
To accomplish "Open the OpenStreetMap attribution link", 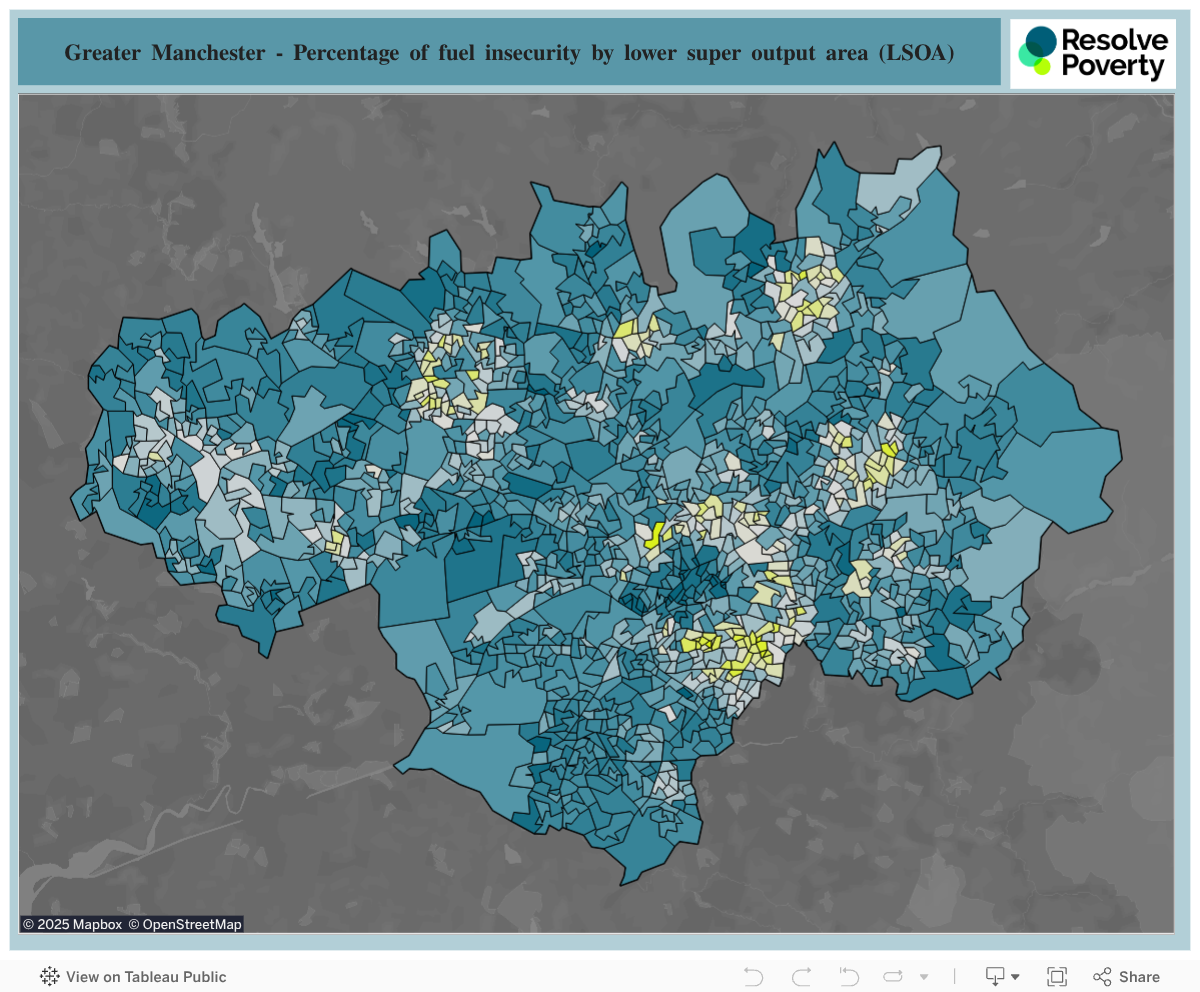I will click(x=185, y=924).
